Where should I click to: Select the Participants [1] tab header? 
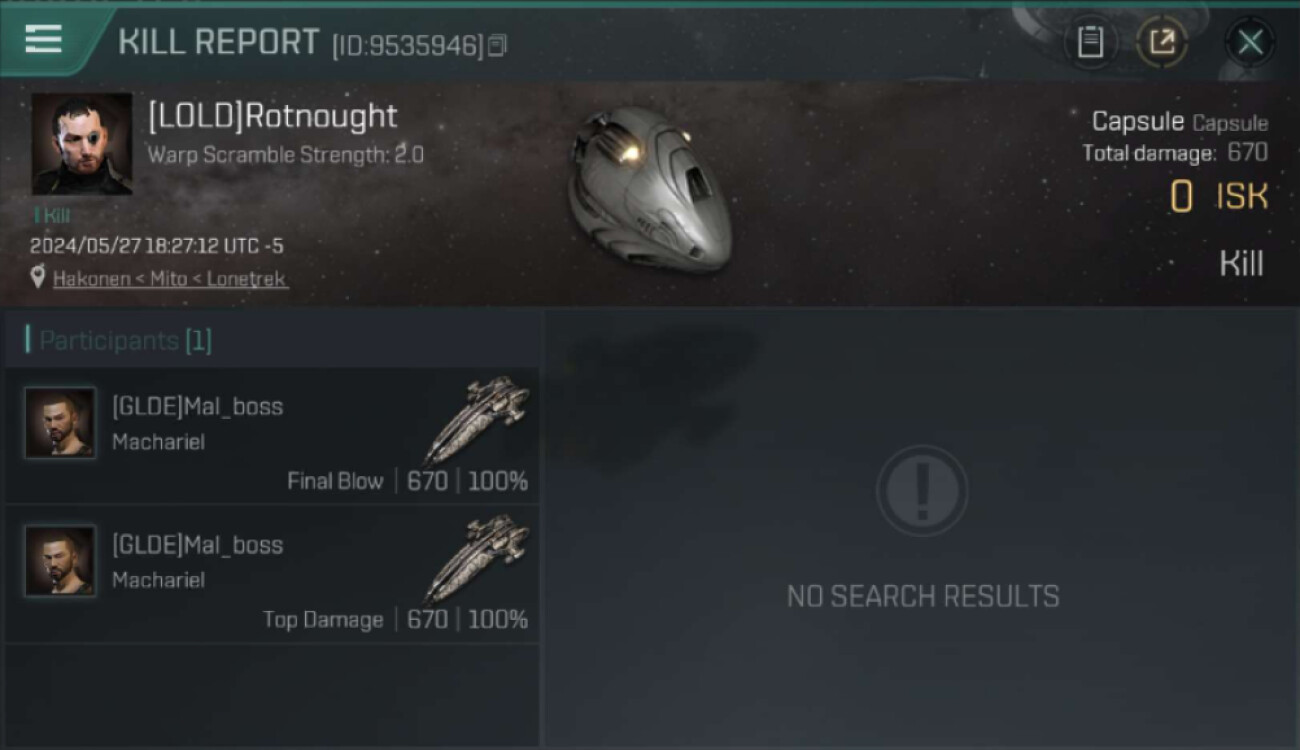(119, 340)
